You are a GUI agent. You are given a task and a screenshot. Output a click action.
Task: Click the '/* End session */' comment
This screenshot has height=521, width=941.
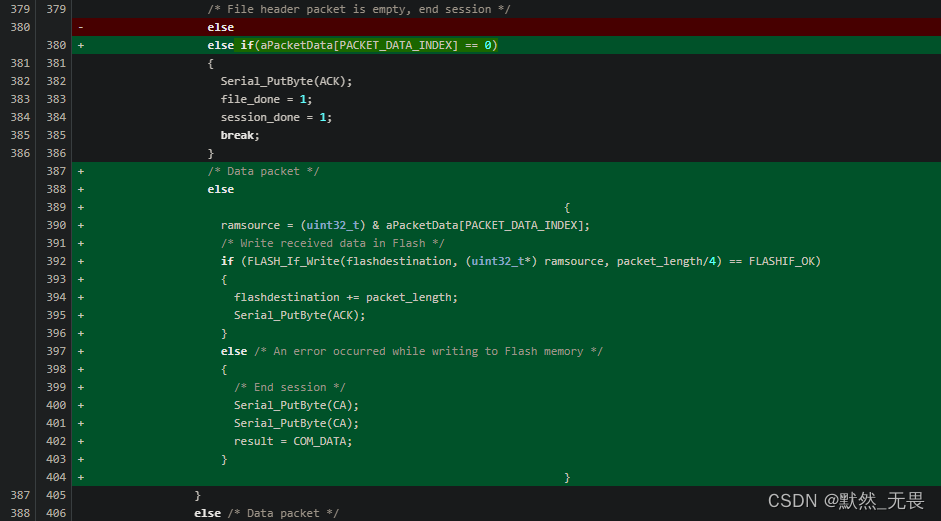pyautogui.click(x=290, y=387)
